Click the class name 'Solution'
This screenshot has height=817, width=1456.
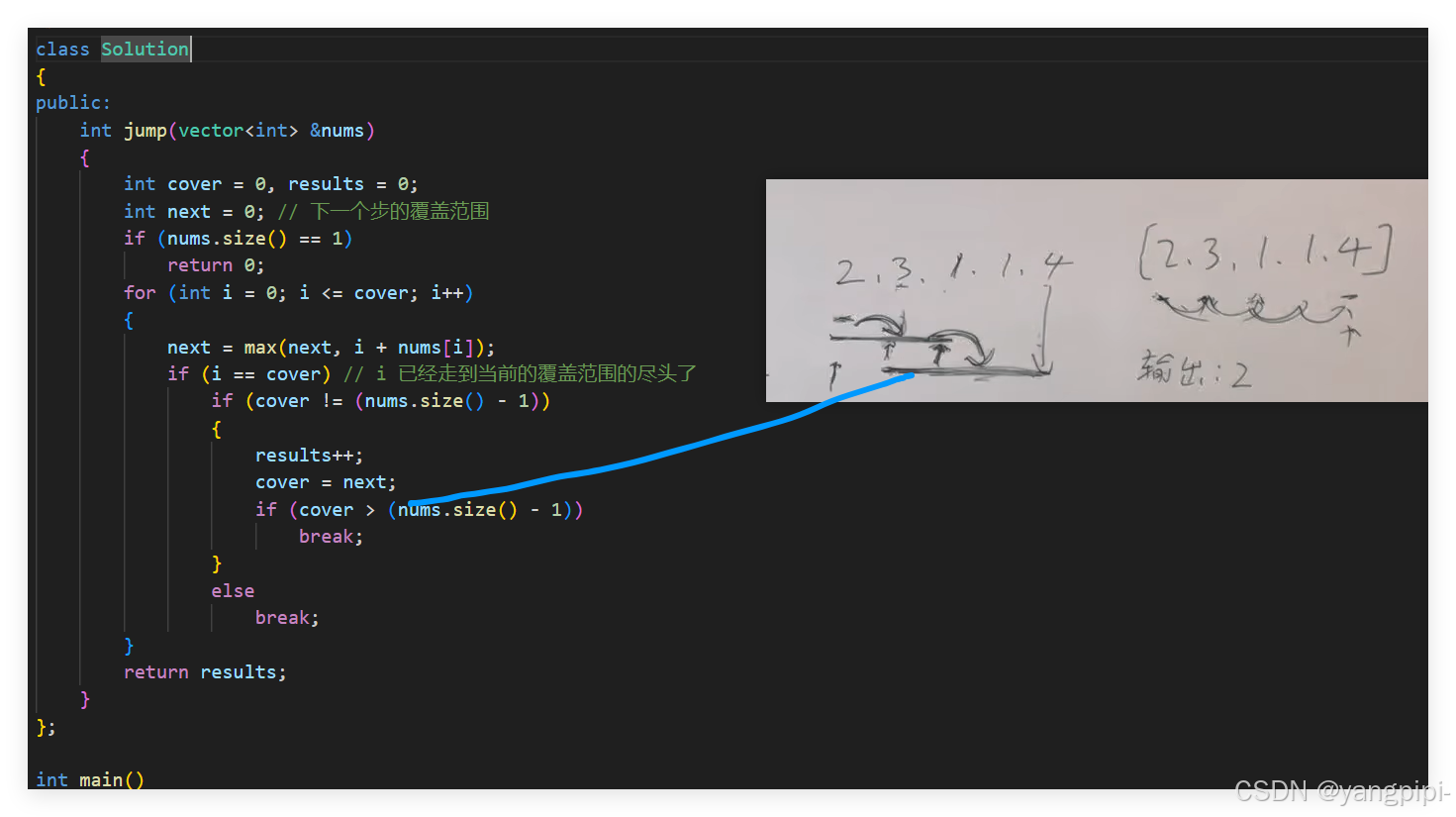145,49
